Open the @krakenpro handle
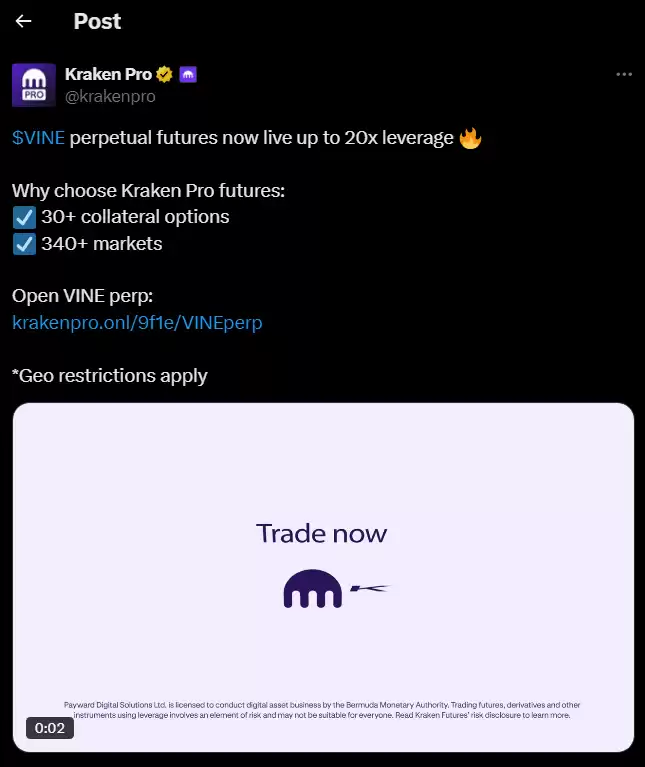The image size is (645, 767). click(110, 96)
